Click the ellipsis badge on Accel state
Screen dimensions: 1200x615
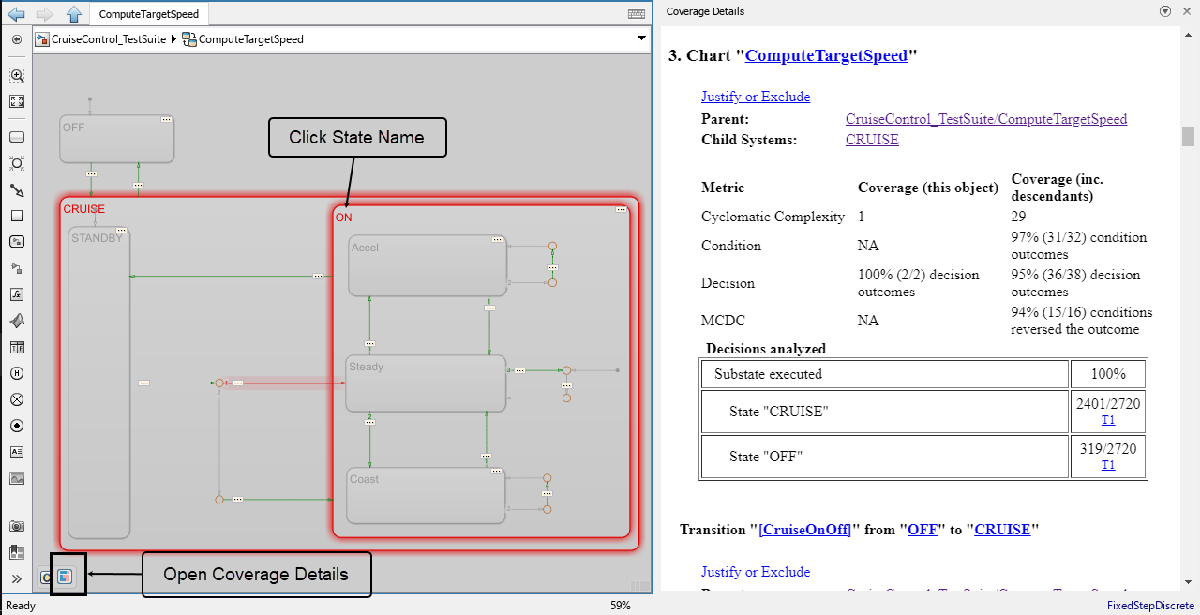tap(497, 240)
